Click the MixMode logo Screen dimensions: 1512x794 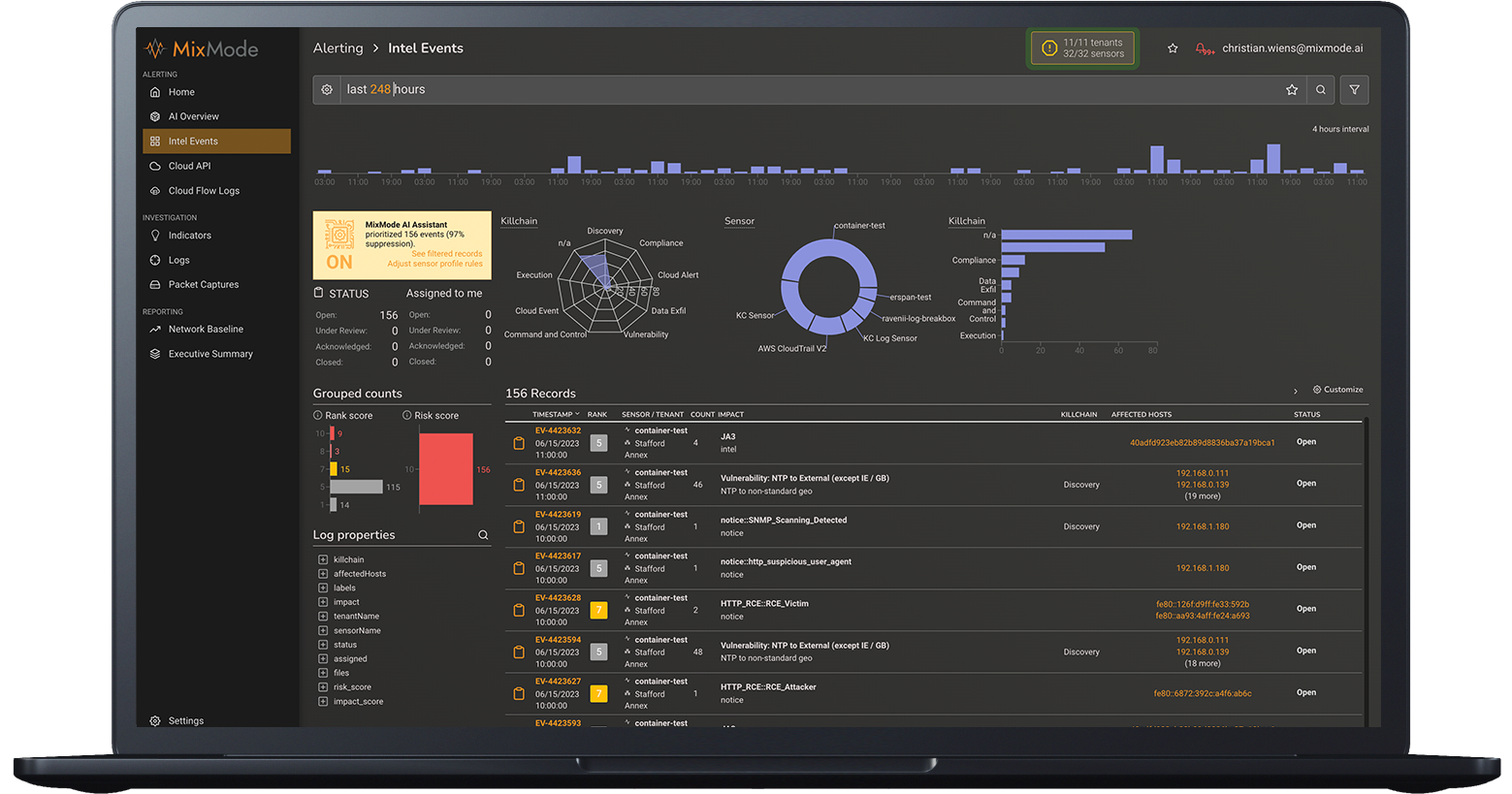tap(202, 48)
